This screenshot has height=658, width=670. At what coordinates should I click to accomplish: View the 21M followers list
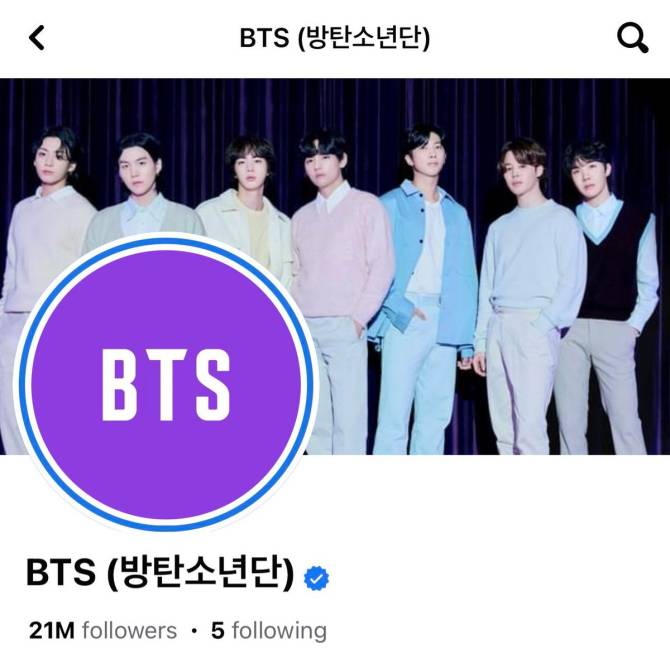click(103, 631)
